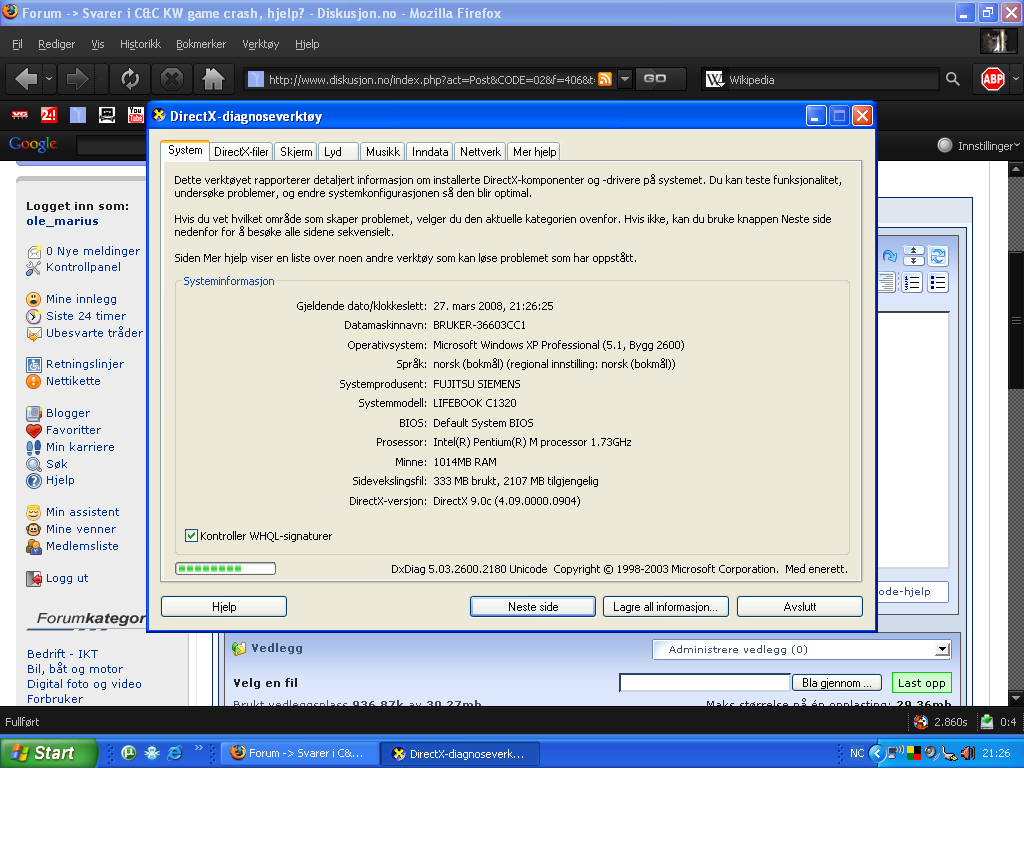Click the Hjelp question mark icon
The width and height of the screenshot is (1024, 849).
point(33,481)
